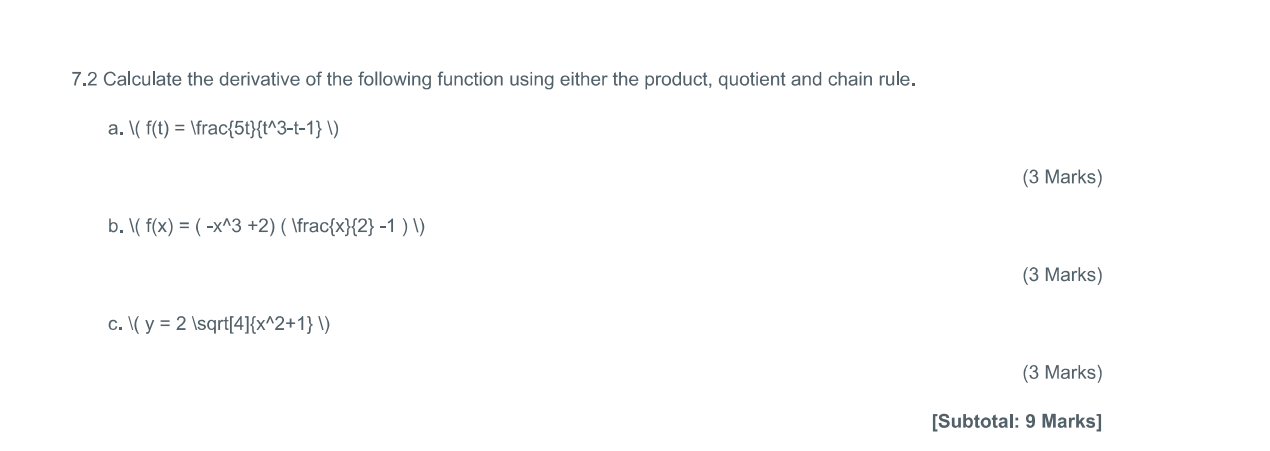1270x451 pixels.
Task: Click the "b." item label
Action: point(115,227)
